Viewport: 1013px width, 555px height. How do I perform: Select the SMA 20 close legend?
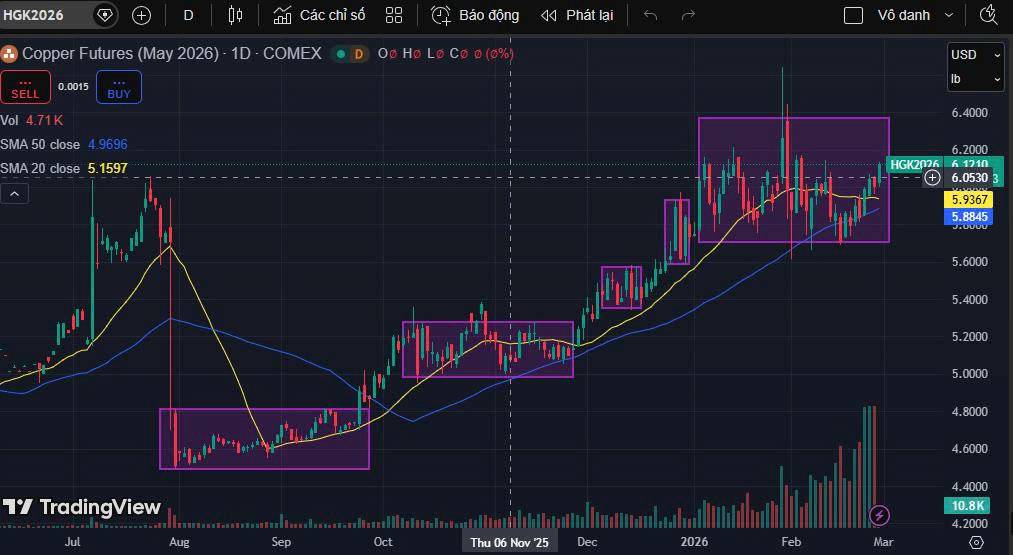[40, 168]
